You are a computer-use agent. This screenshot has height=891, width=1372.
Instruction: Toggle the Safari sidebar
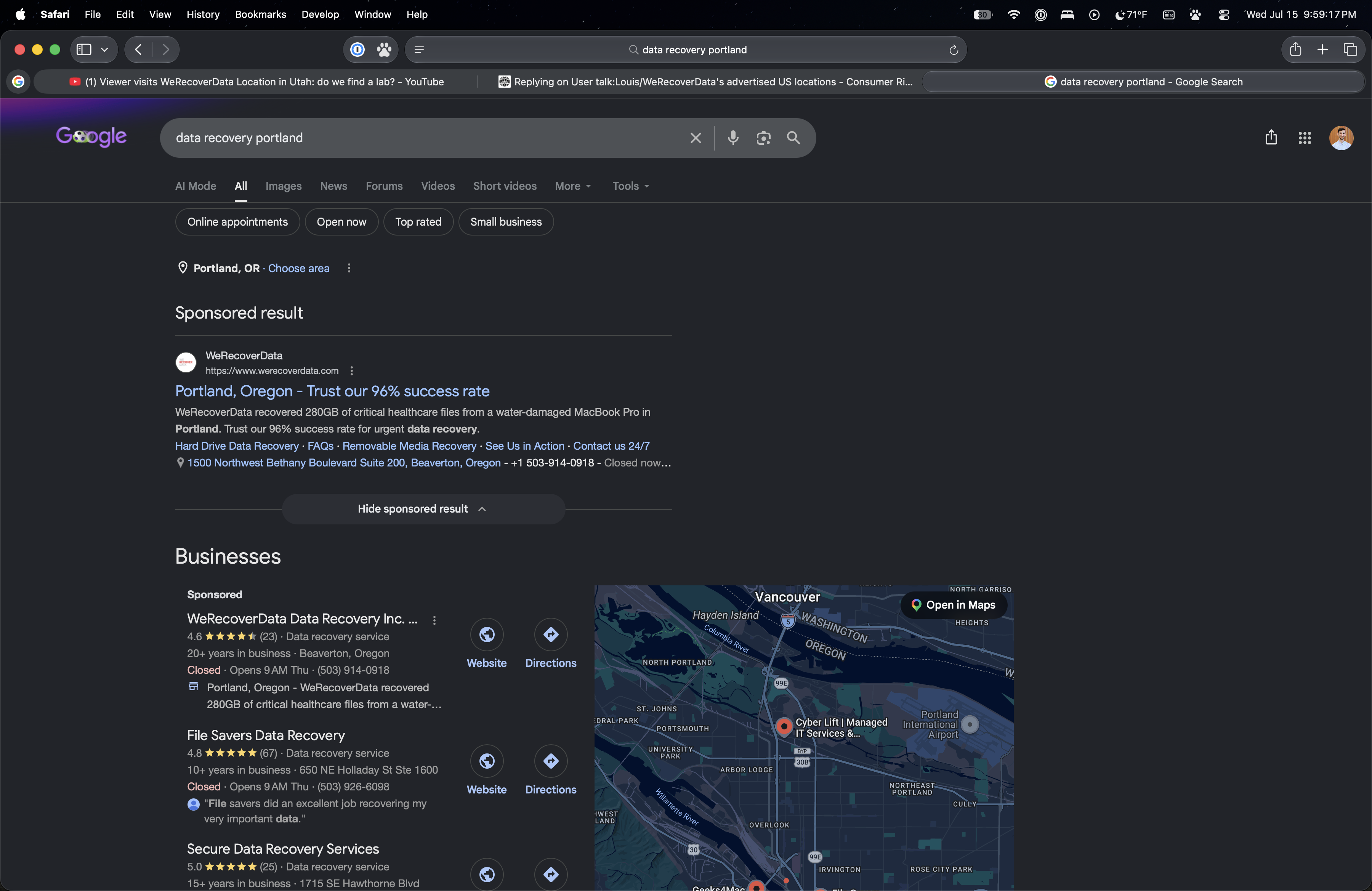[84, 50]
